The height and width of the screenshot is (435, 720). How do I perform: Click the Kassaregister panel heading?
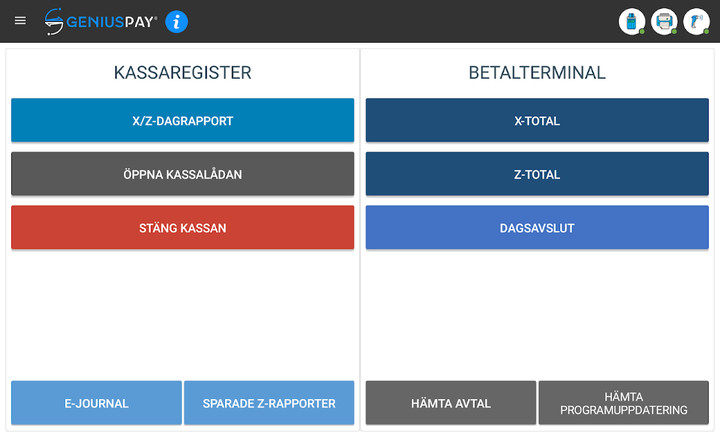(x=182, y=72)
